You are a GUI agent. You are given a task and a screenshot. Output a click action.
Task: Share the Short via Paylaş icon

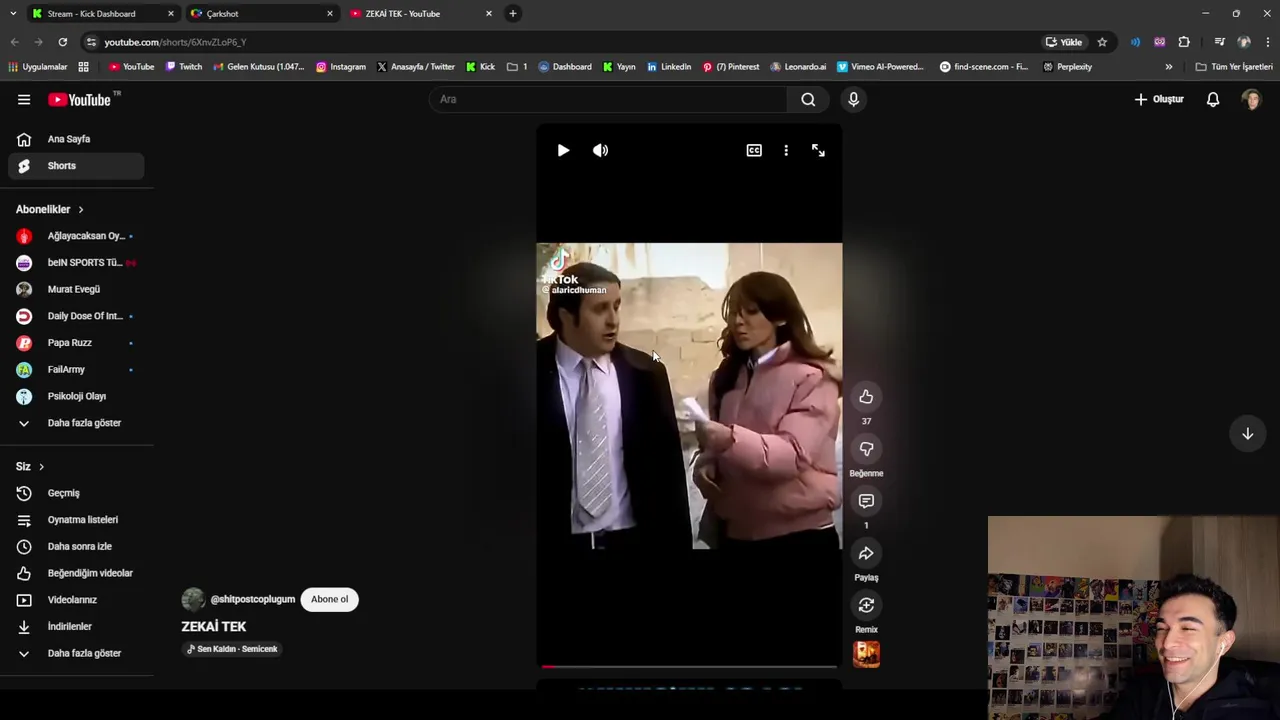click(x=866, y=553)
